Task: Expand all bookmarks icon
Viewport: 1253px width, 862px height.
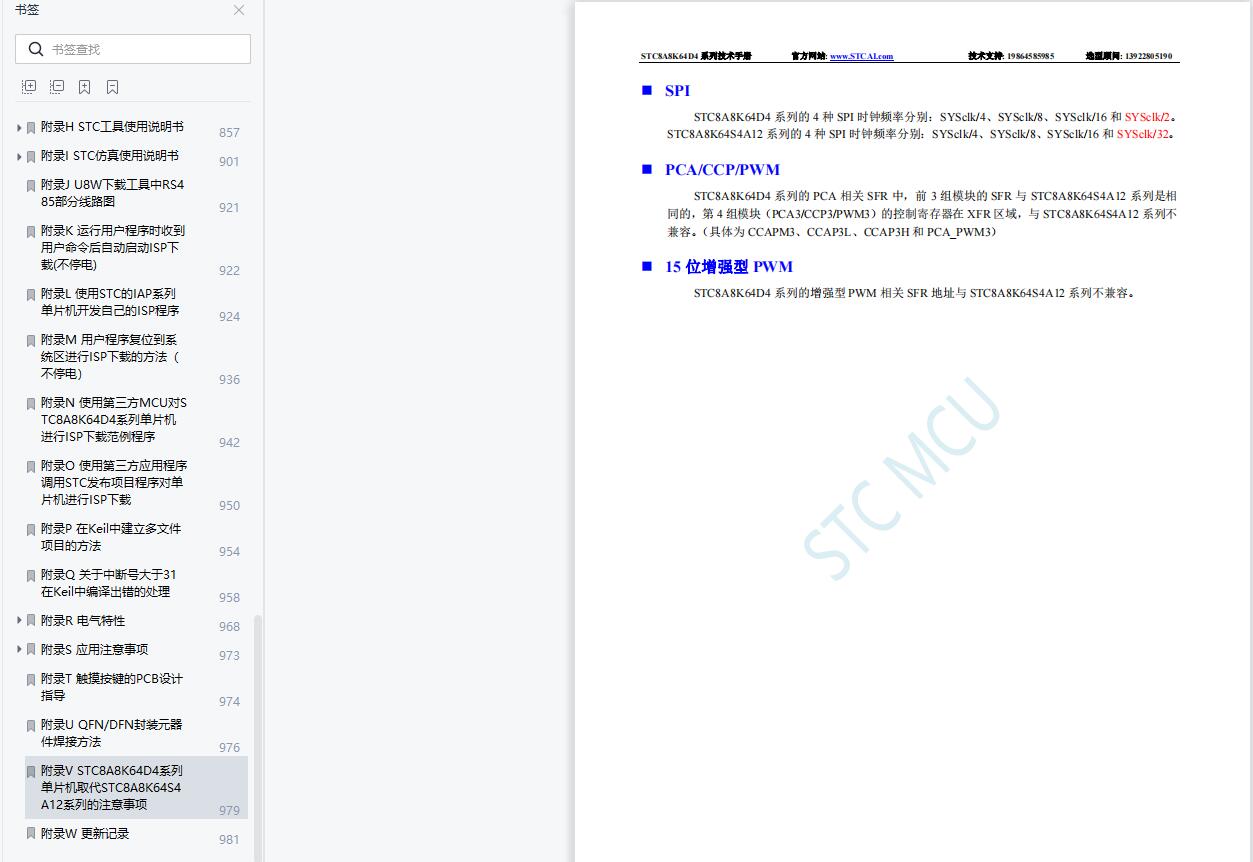Action: pos(29,87)
